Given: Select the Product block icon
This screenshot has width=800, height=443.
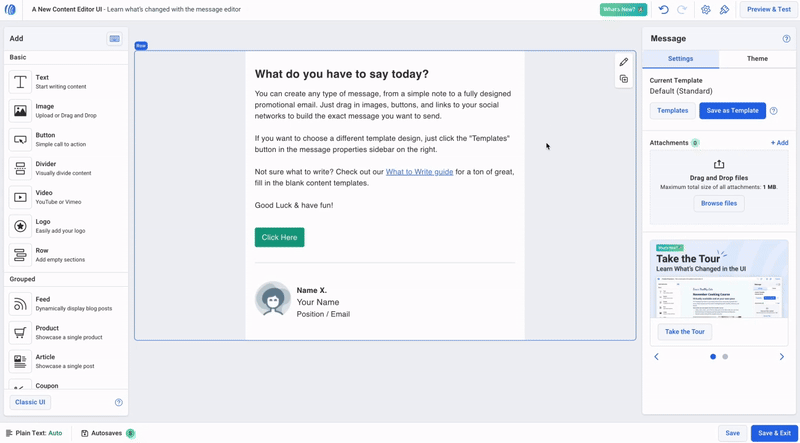Looking at the screenshot, I should point(20,333).
